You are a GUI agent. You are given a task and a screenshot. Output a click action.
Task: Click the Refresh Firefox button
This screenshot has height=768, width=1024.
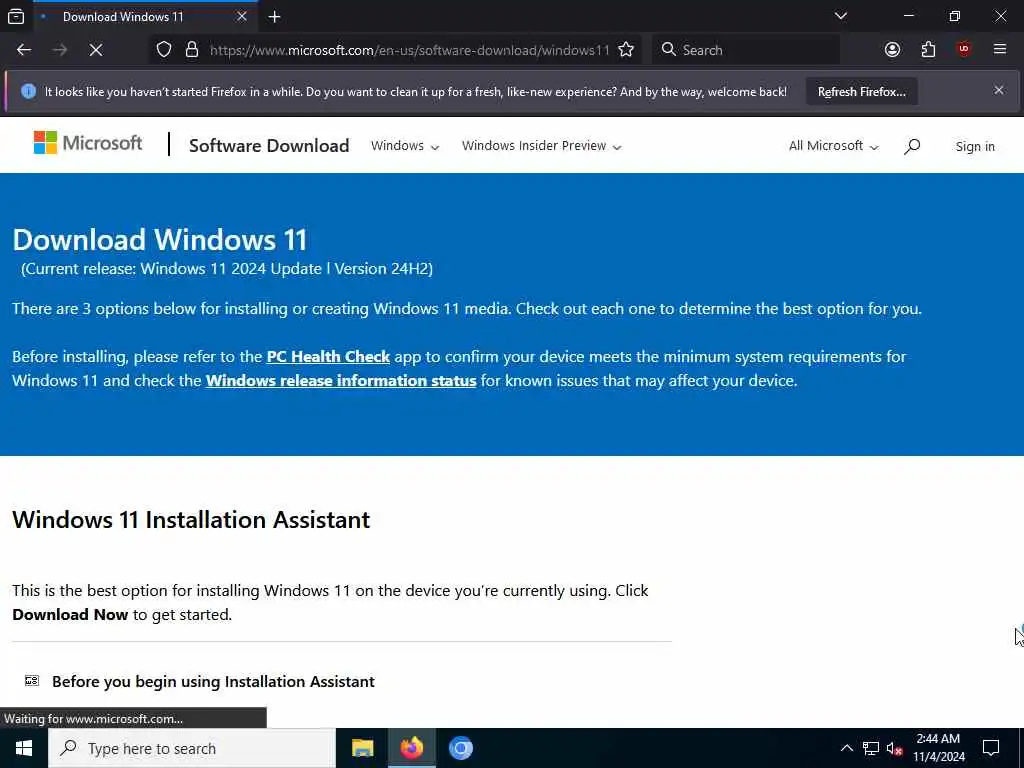coord(861,91)
